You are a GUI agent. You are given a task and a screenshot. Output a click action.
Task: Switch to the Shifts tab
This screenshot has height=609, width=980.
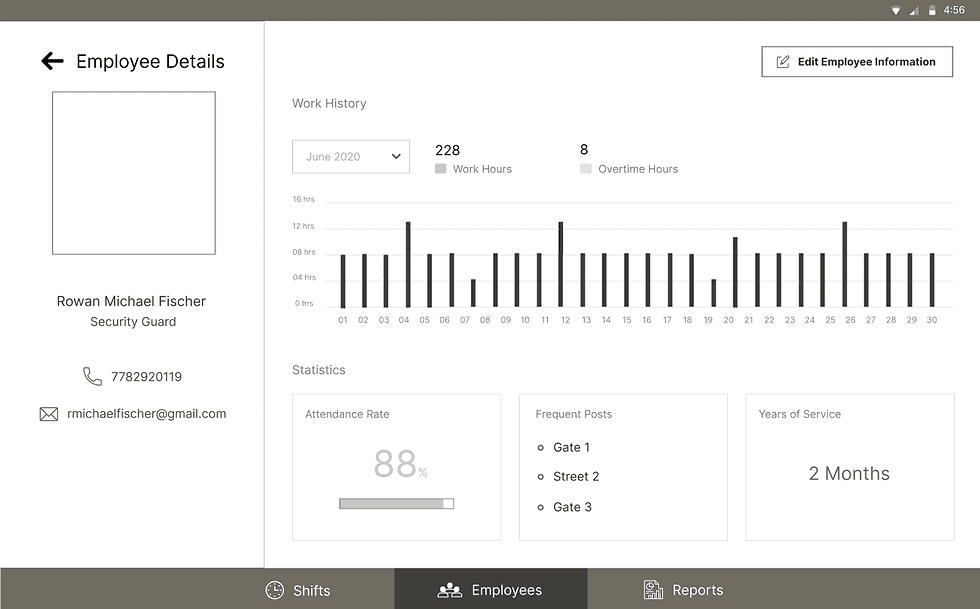[298, 590]
